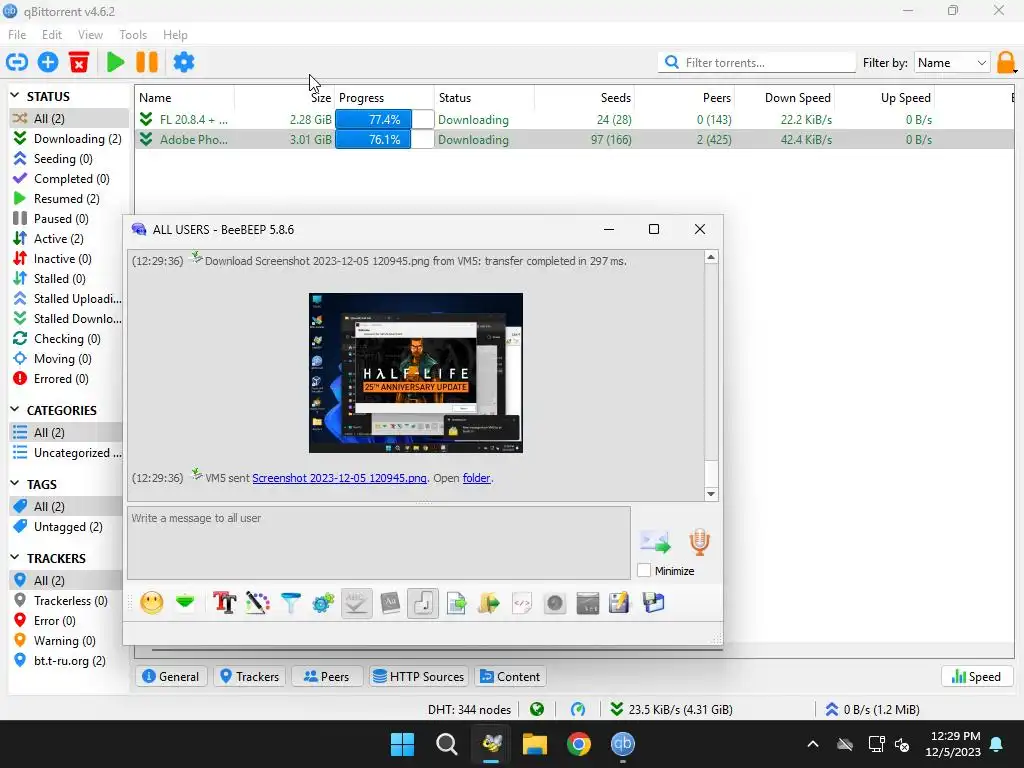Click the connection status globe in status bar
The width and height of the screenshot is (1024, 768).
pyautogui.click(x=537, y=709)
